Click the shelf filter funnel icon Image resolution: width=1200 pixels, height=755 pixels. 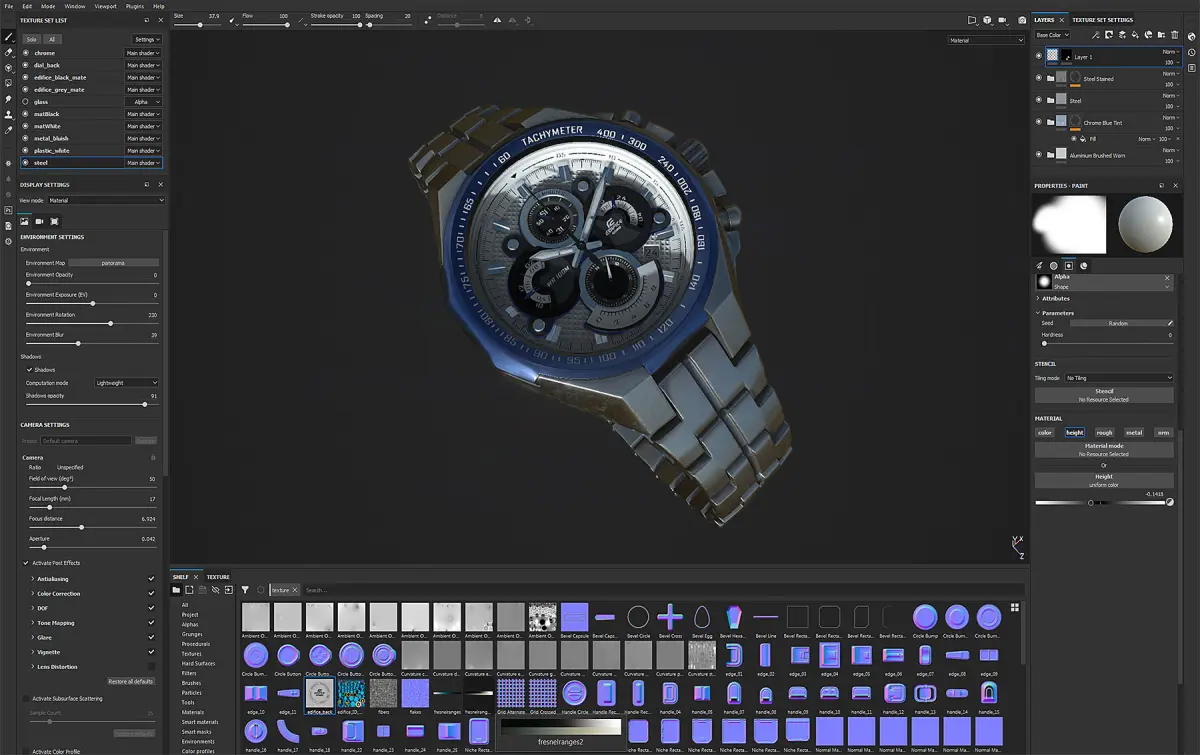245,590
